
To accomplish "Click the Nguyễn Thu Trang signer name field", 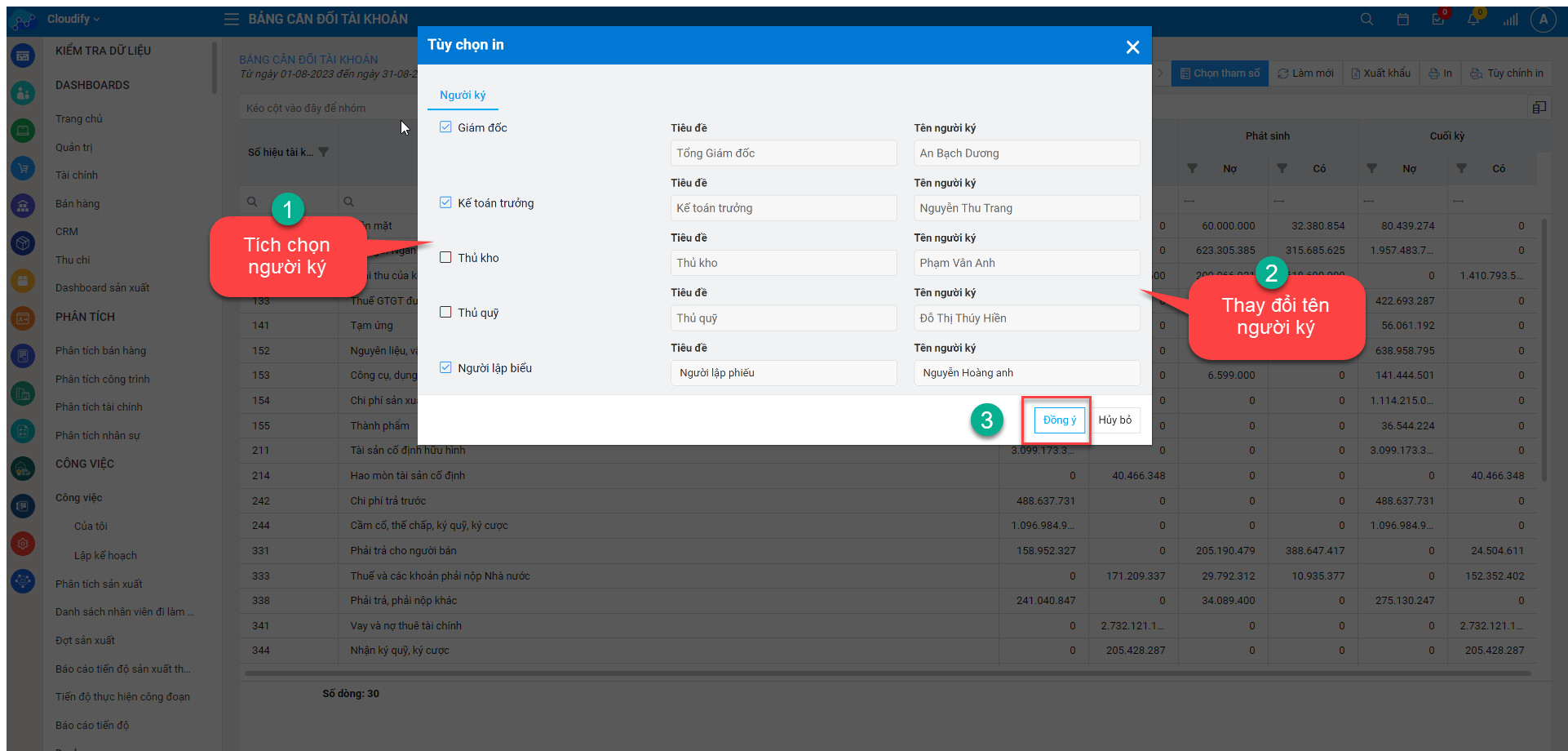I will pos(1026,207).
